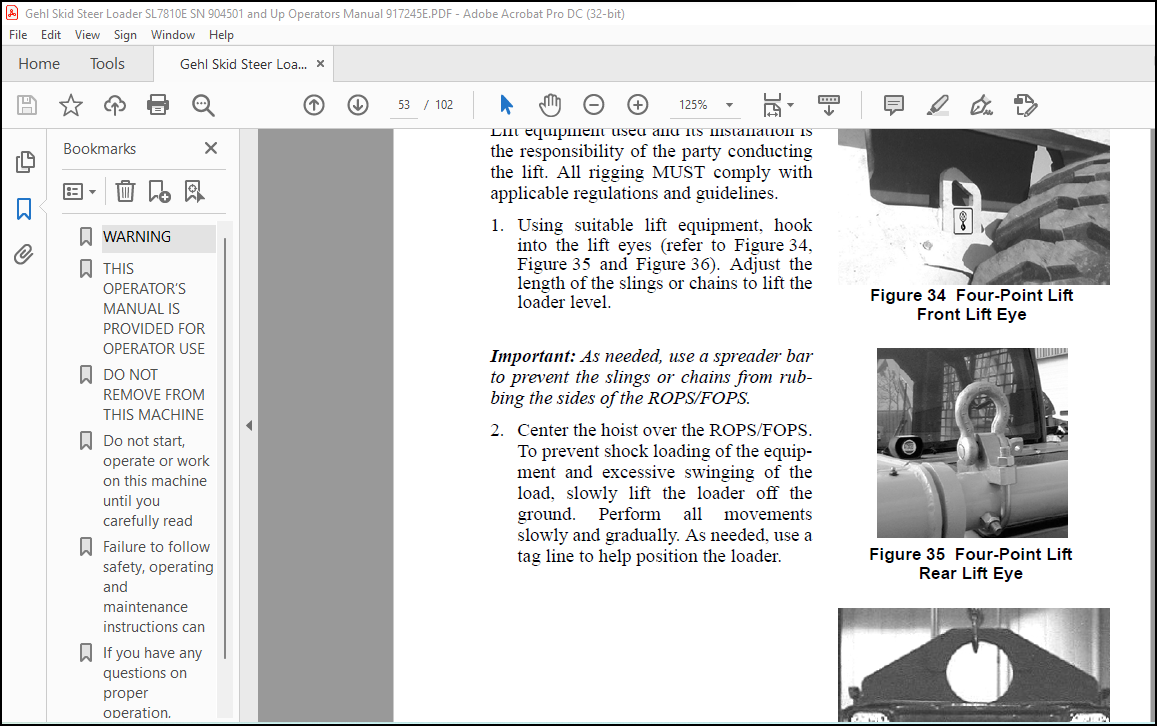1157x726 pixels.
Task: Open the Window menu
Action: tap(173, 35)
